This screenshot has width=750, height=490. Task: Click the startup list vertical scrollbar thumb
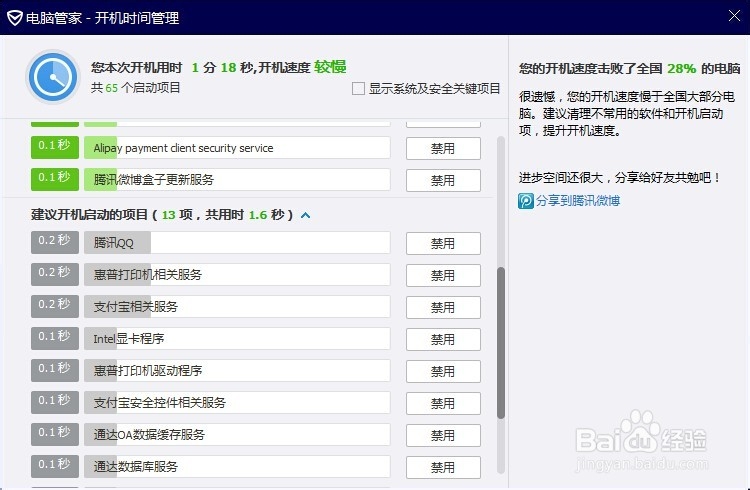point(501,343)
